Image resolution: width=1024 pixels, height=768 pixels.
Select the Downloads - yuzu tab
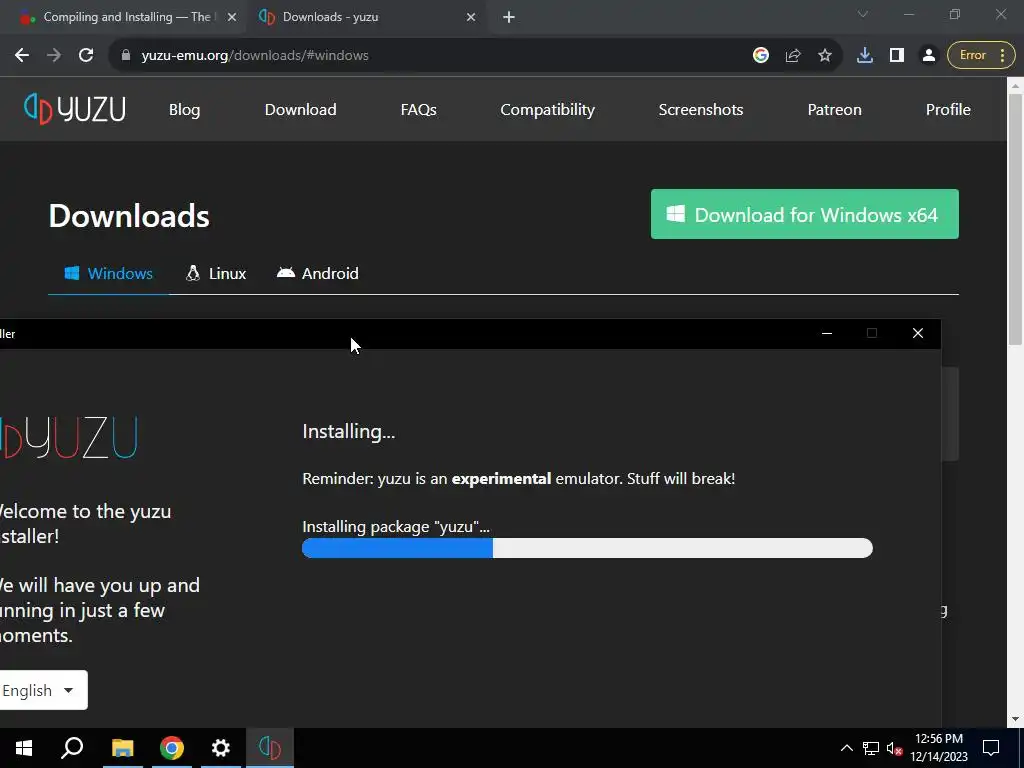click(366, 17)
